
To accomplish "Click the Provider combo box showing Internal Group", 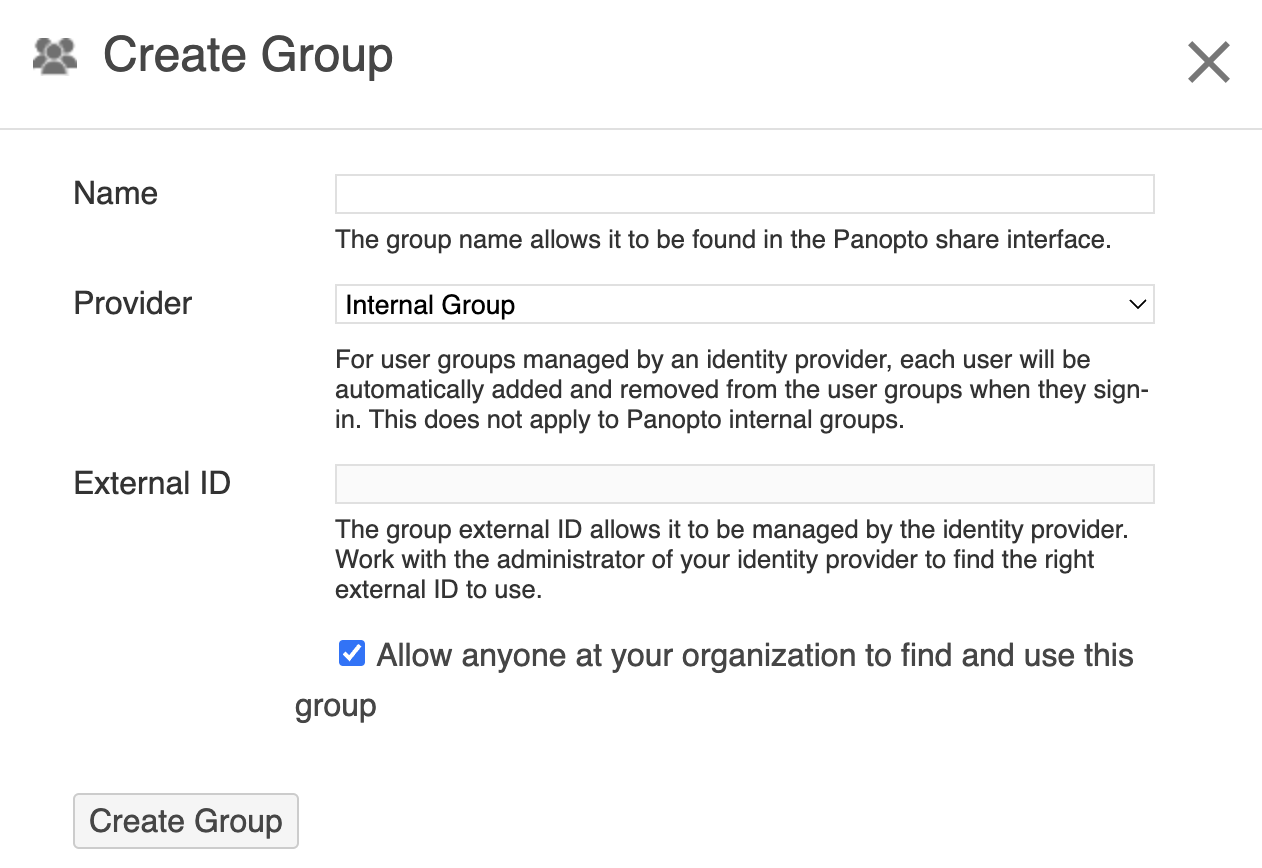I will [744, 304].
